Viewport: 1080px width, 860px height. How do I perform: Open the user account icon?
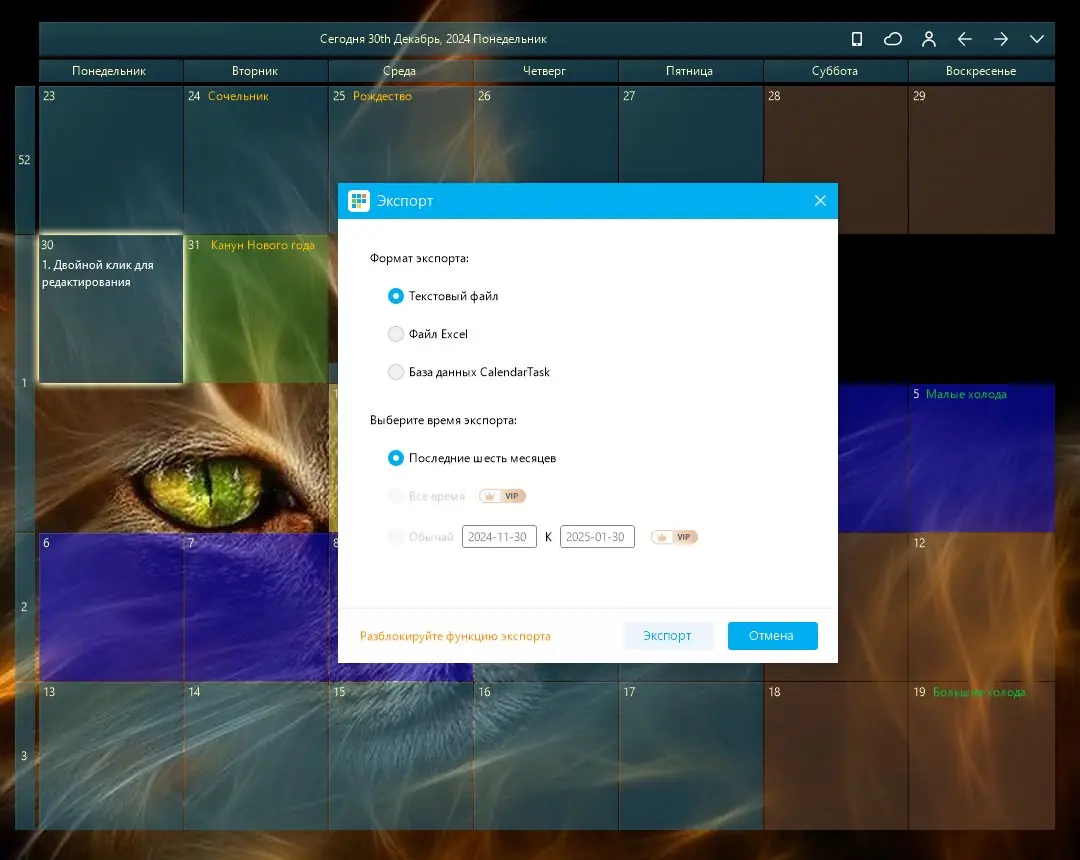tap(928, 39)
